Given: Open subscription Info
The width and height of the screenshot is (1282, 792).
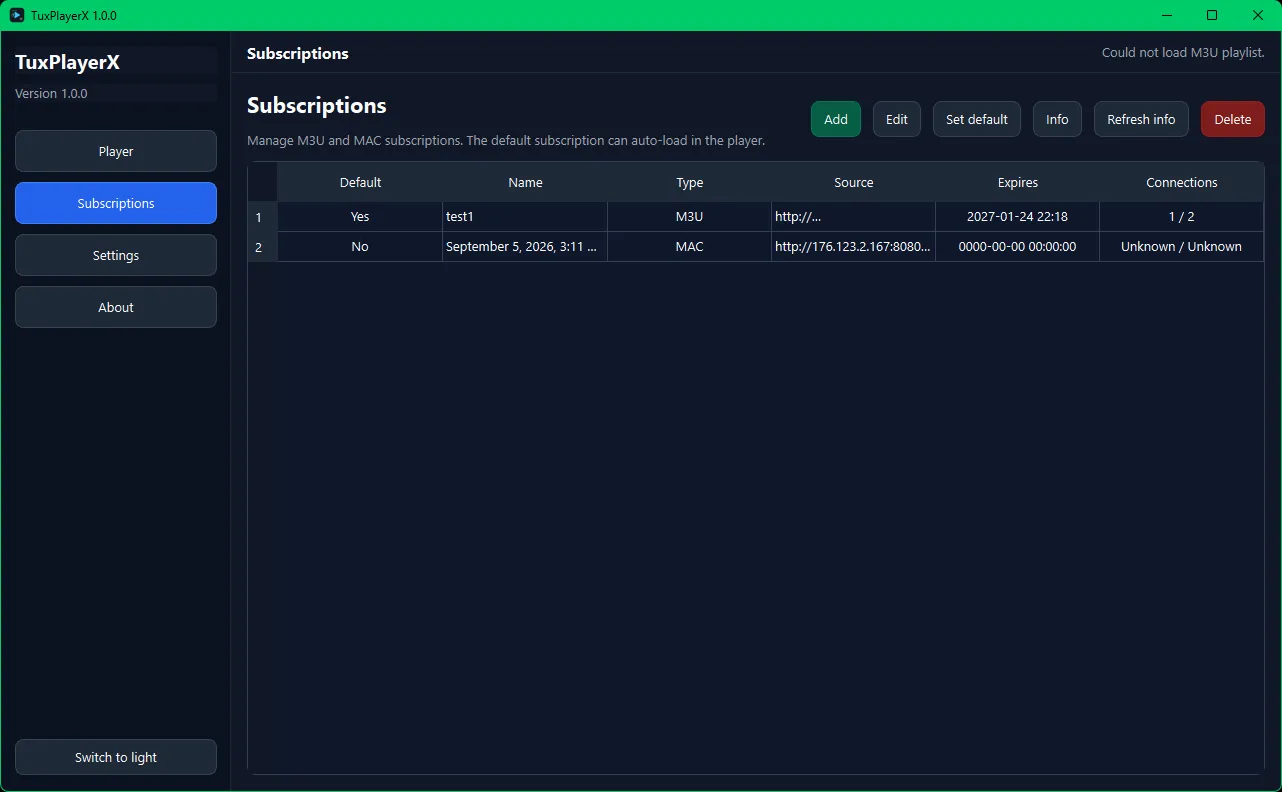Looking at the screenshot, I should pyautogui.click(x=1057, y=119).
